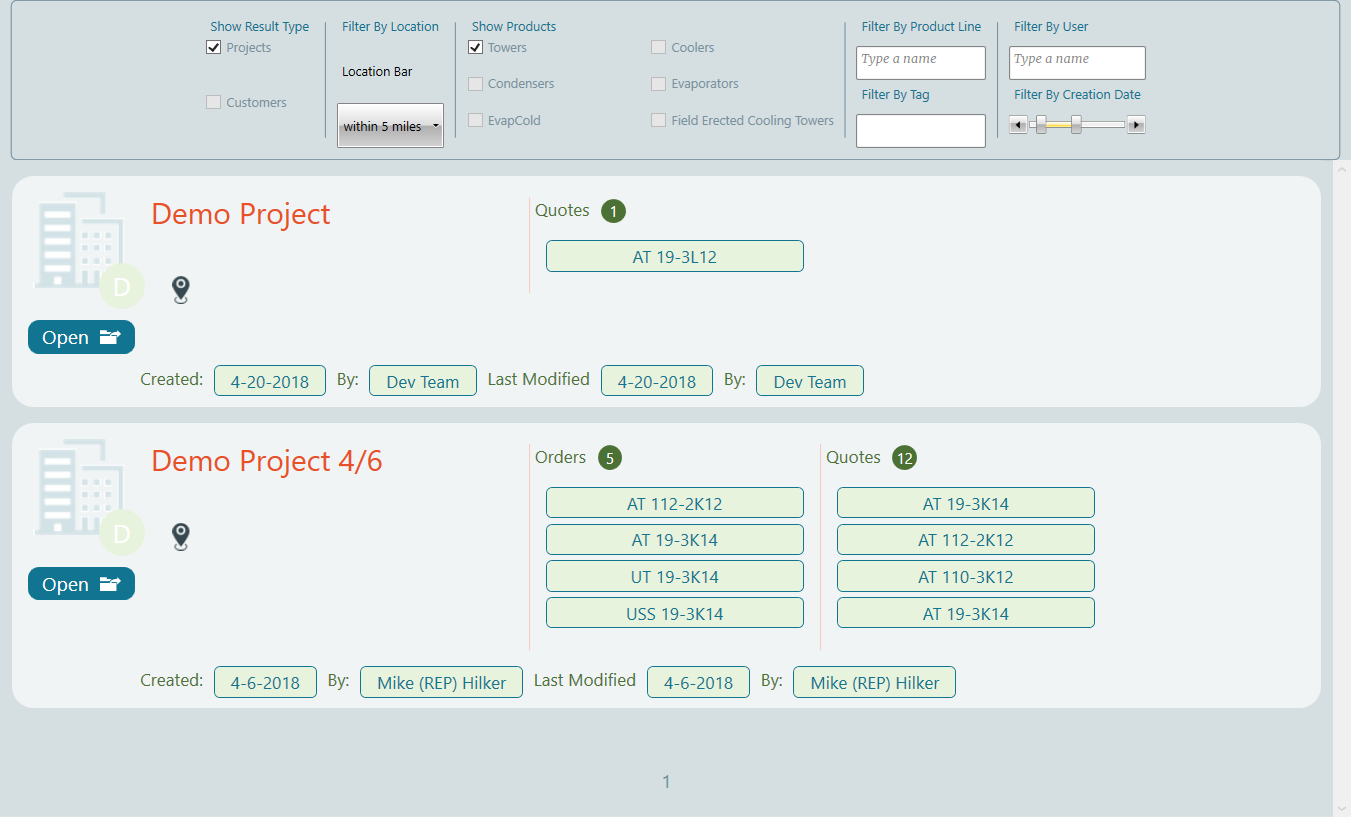Toggle the Towers product checkbox

pos(476,48)
